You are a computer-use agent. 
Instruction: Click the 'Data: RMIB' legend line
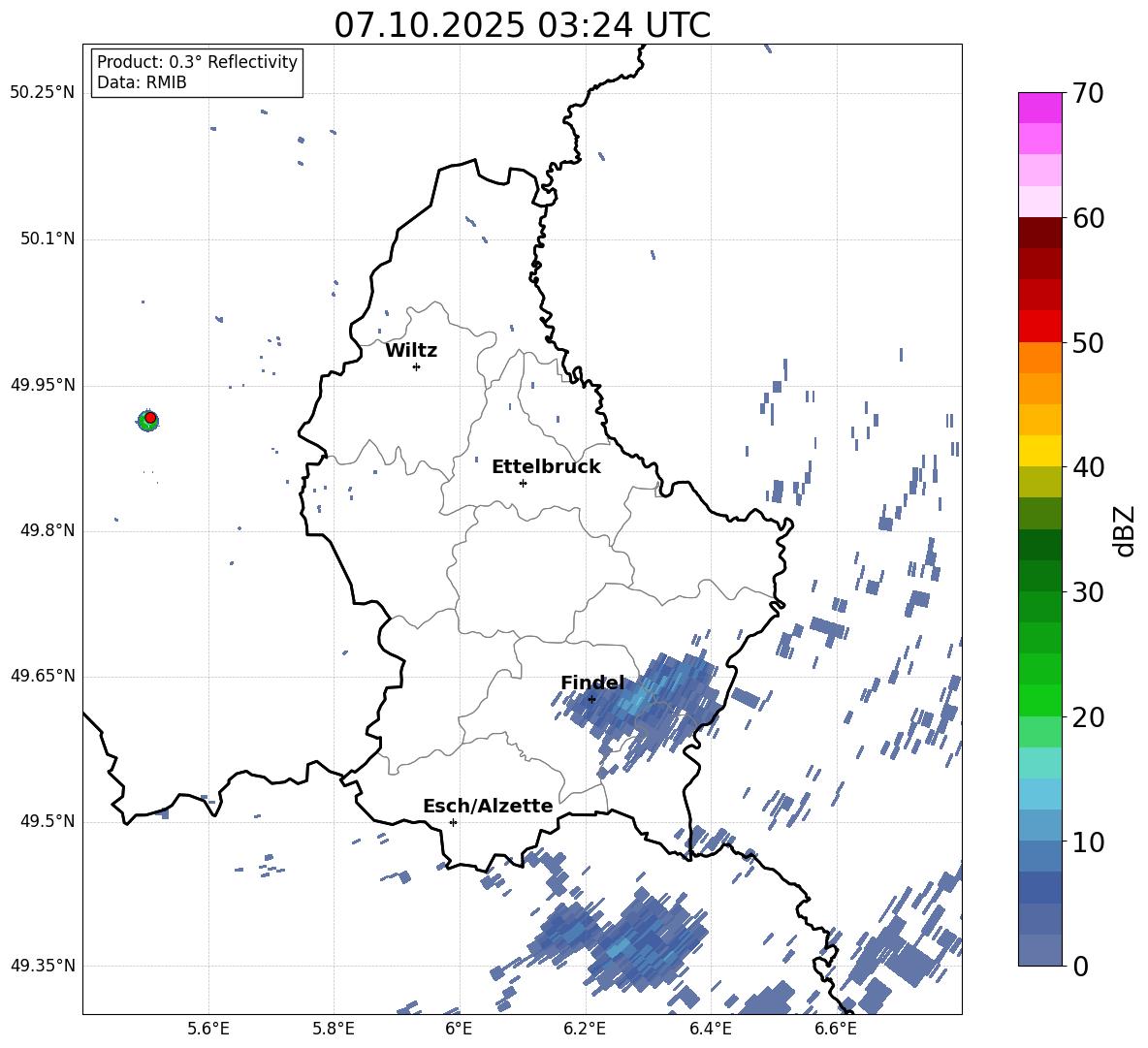tap(142, 82)
